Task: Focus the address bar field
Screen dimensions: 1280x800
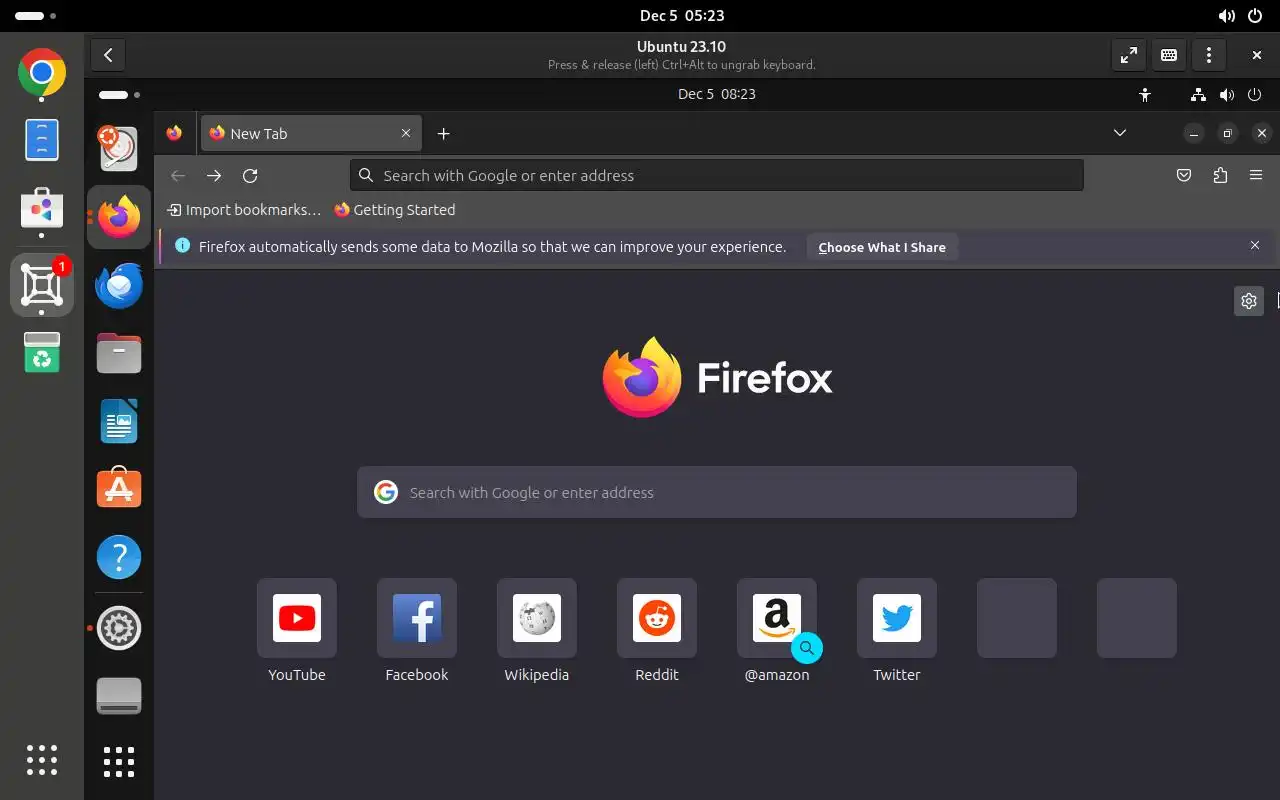Action: click(x=716, y=175)
